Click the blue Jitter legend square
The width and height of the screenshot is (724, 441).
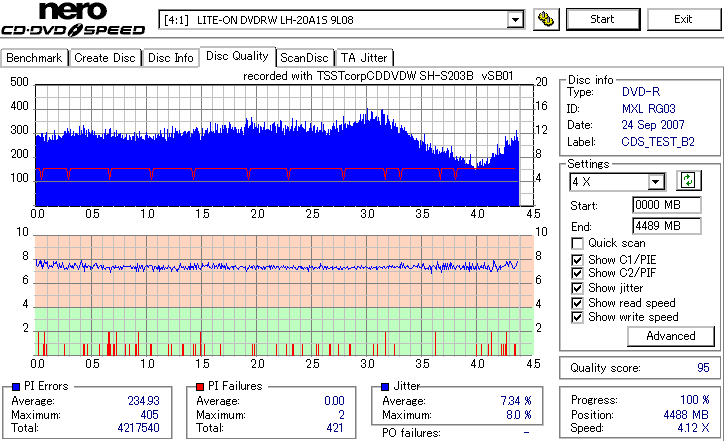click(385, 387)
